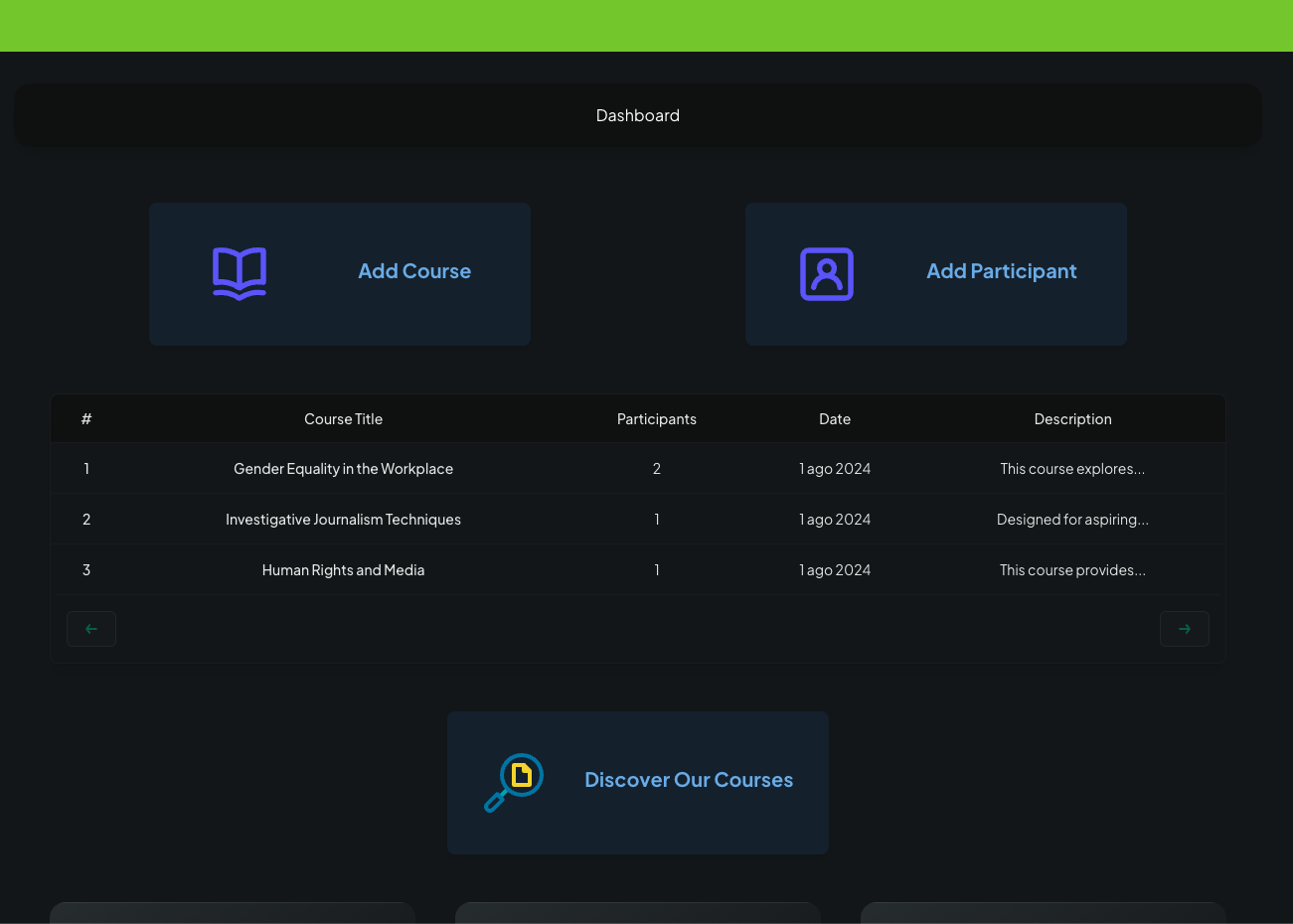Click the Description column header
Image resolution: width=1293 pixels, height=924 pixels.
pos(1072,418)
